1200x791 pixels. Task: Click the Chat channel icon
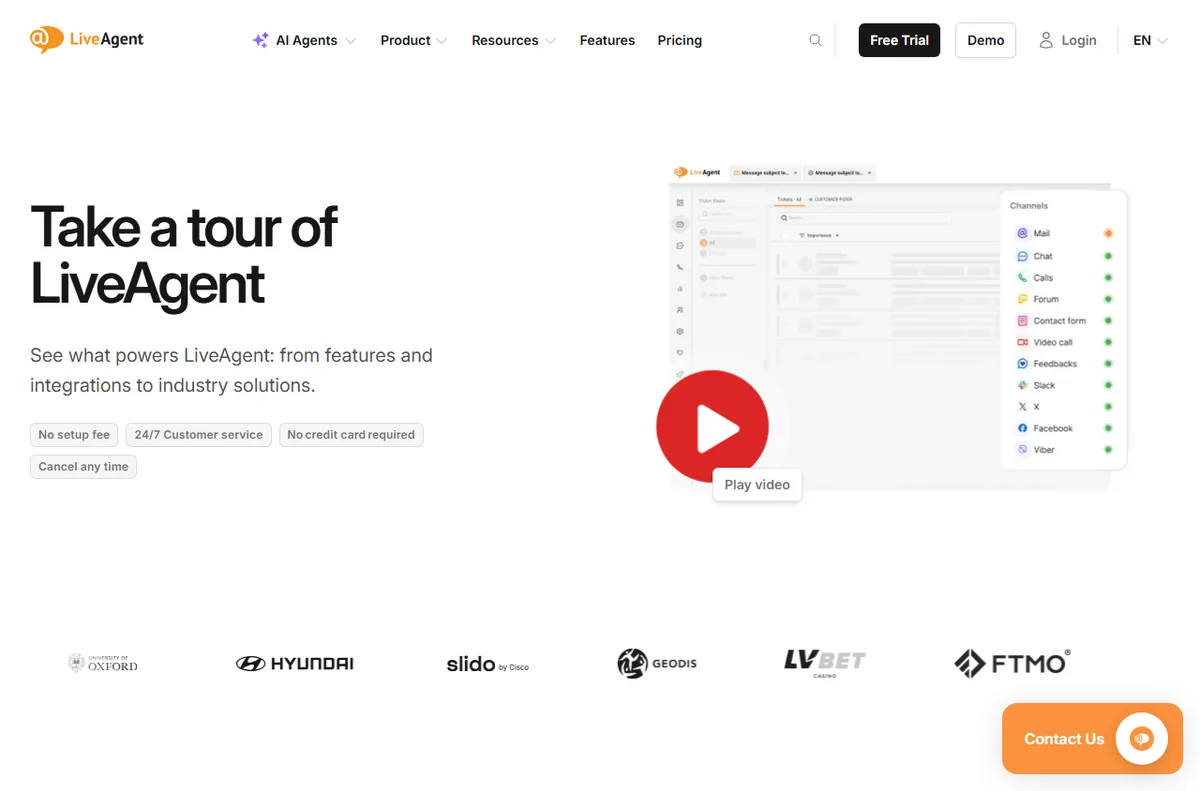[x=1022, y=256]
